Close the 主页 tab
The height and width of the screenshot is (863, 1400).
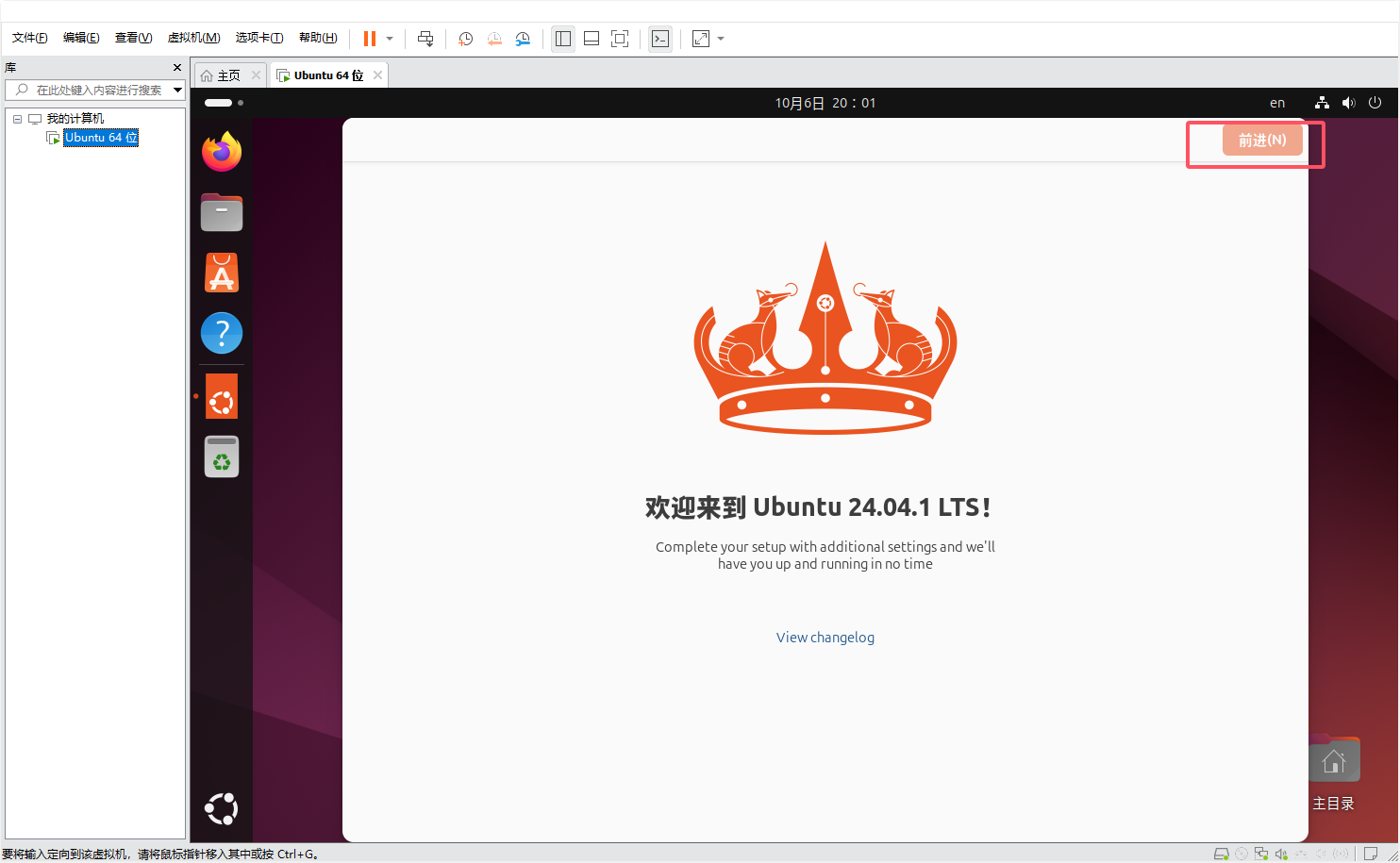(x=256, y=75)
